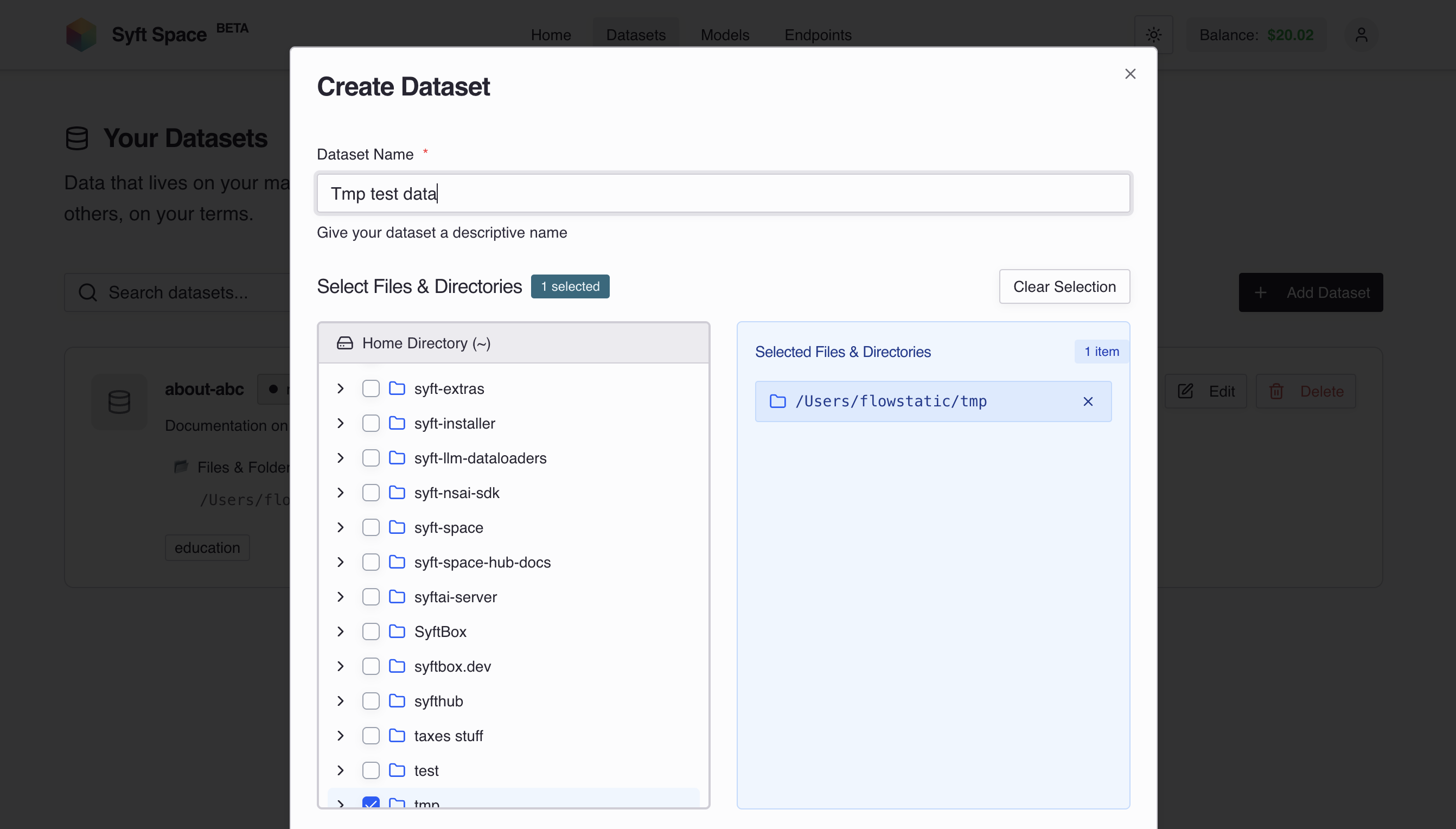
Task: Check the syft-nsai-sdk checkbox
Action: (x=371, y=493)
